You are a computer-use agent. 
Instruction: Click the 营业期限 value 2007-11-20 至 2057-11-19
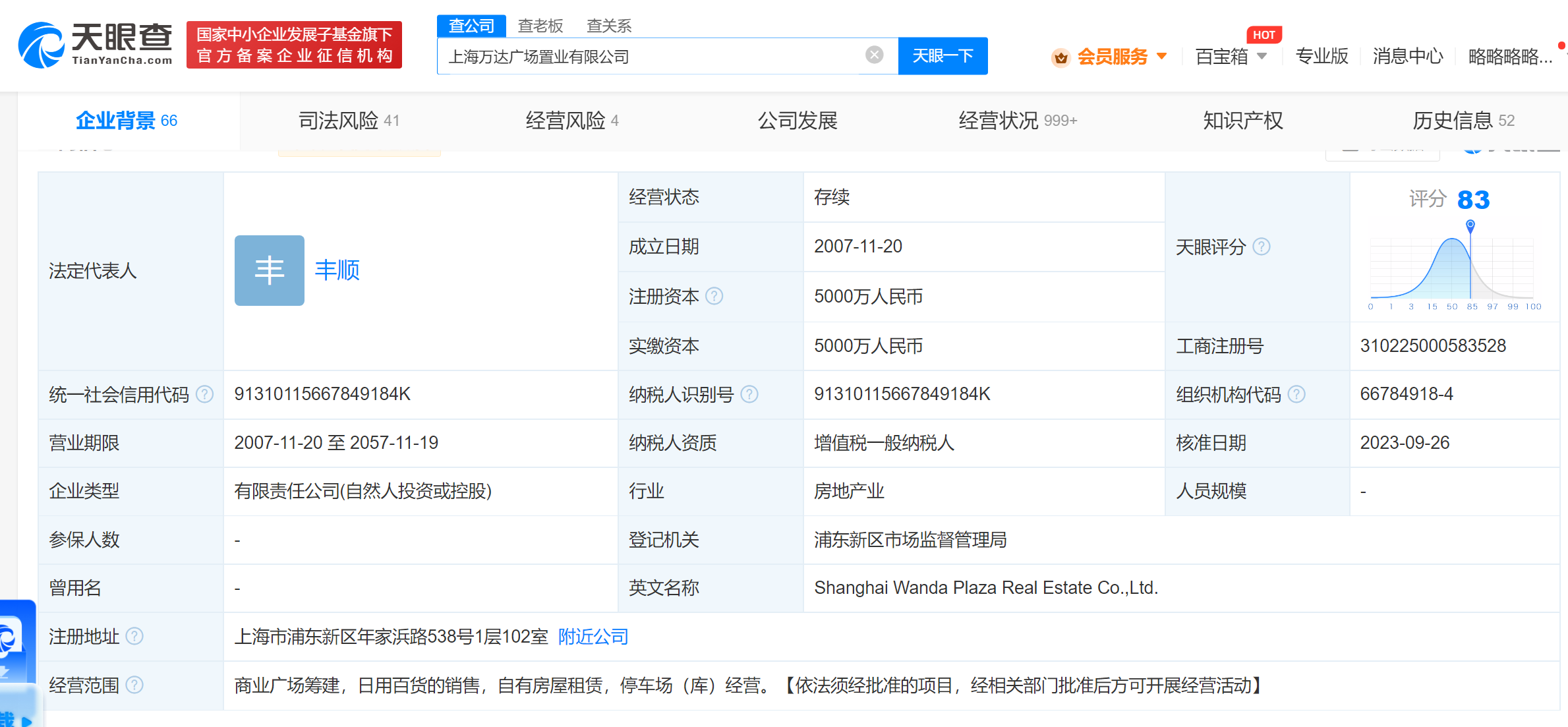click(336, 442)
